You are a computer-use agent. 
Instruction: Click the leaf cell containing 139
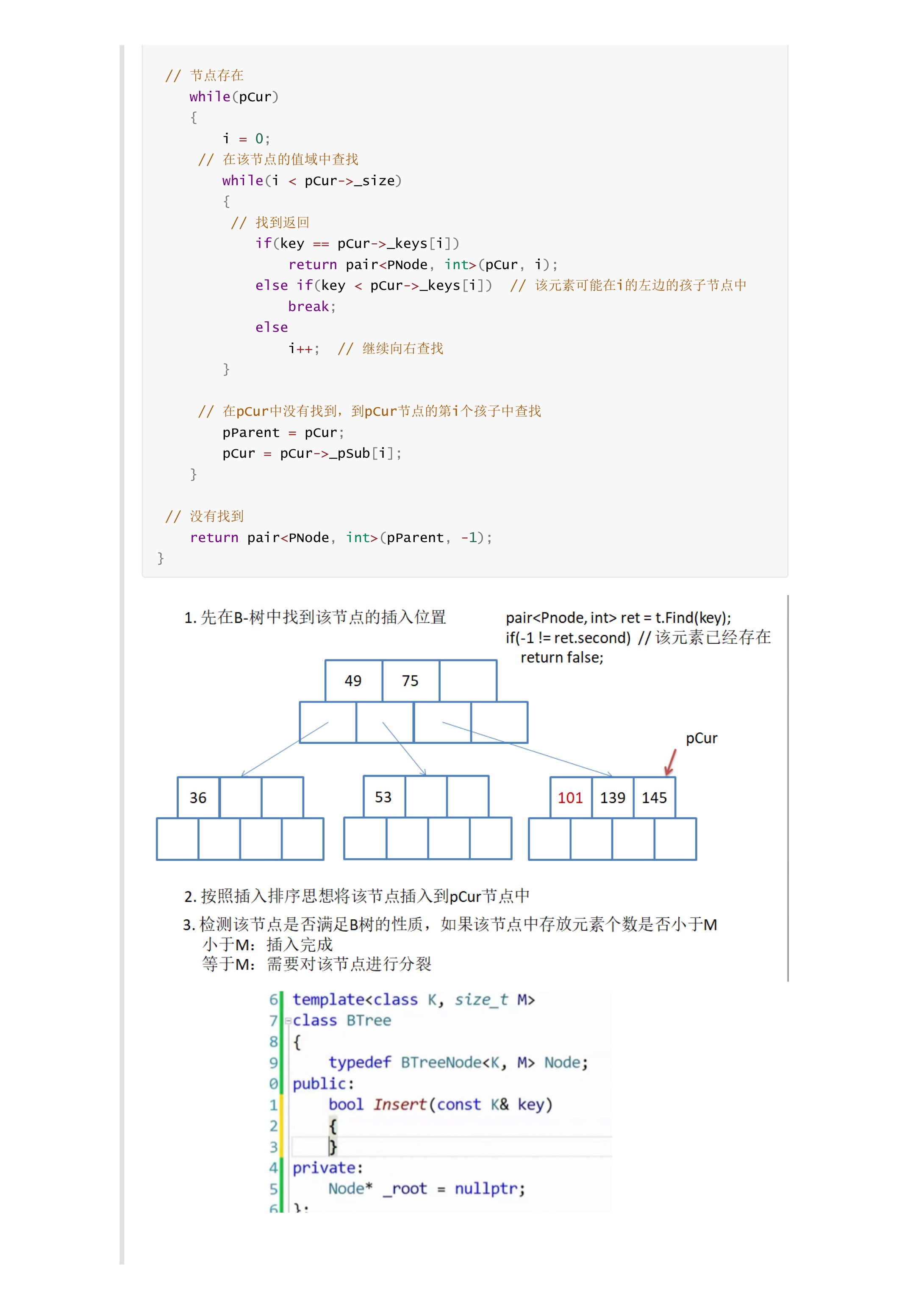coord(612,798)
